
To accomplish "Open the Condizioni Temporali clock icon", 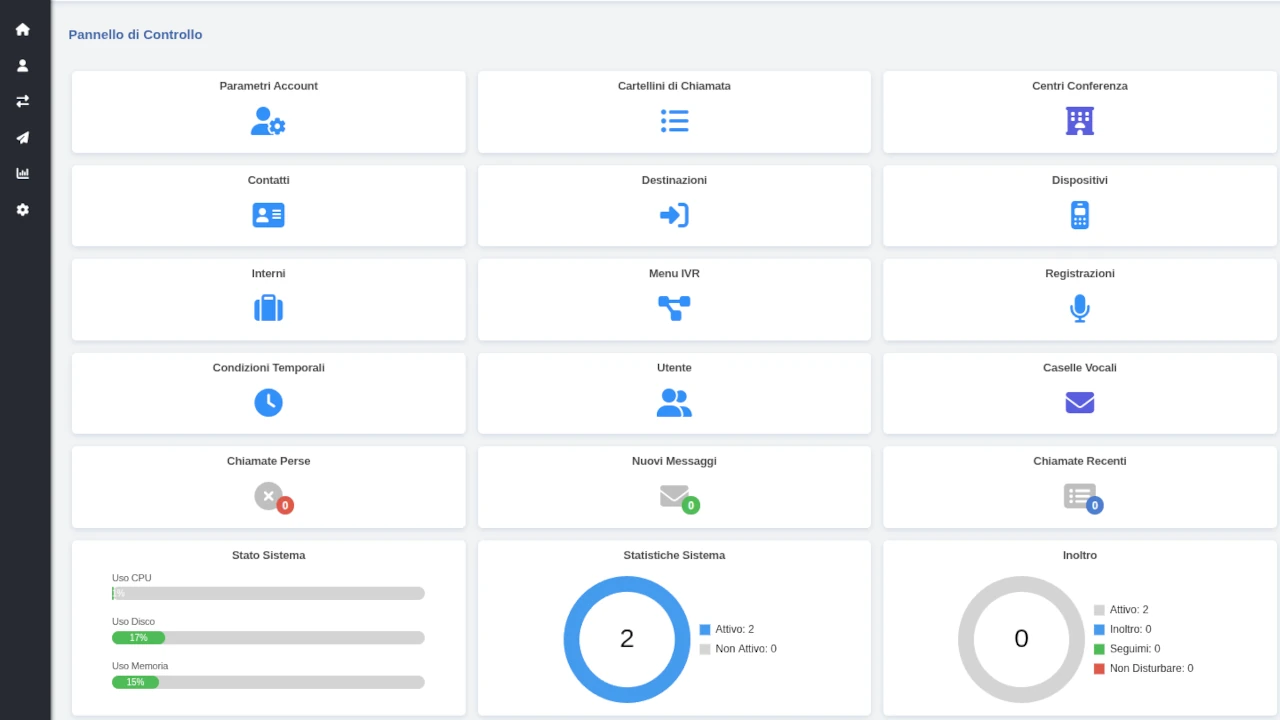I will (268, 402).
